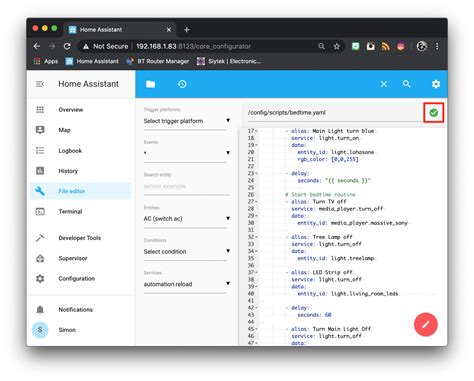Image resolution: width=474 pixels, height=381 pixels.
Task: Expand the Services automation.reload dropdown
Action: [x=187, y=284]
